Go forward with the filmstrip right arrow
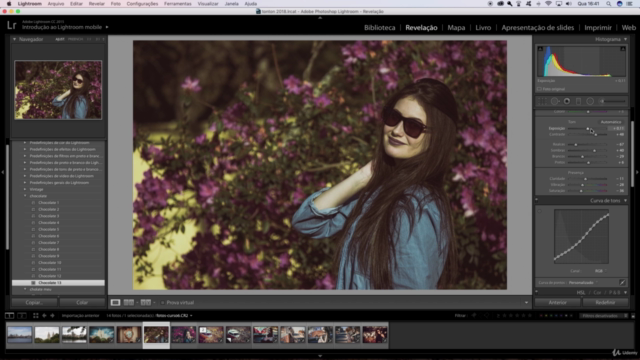 coord(52,316)
